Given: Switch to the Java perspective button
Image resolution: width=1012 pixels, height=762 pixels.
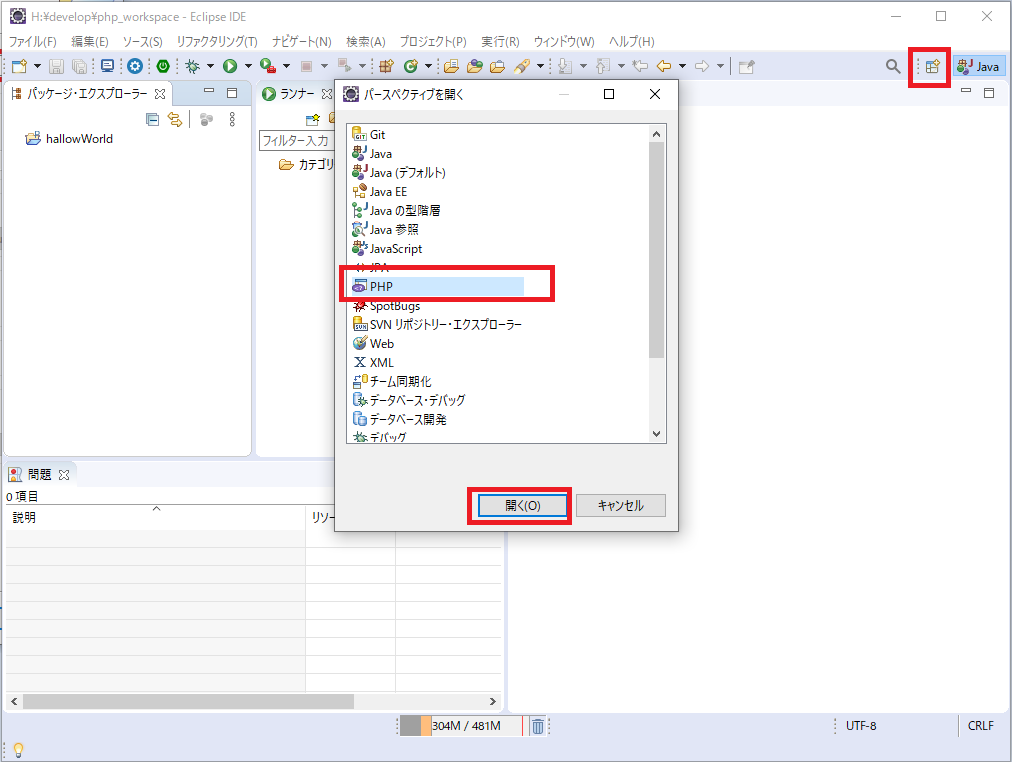Looking at the screenshot, I should (978, 66).
